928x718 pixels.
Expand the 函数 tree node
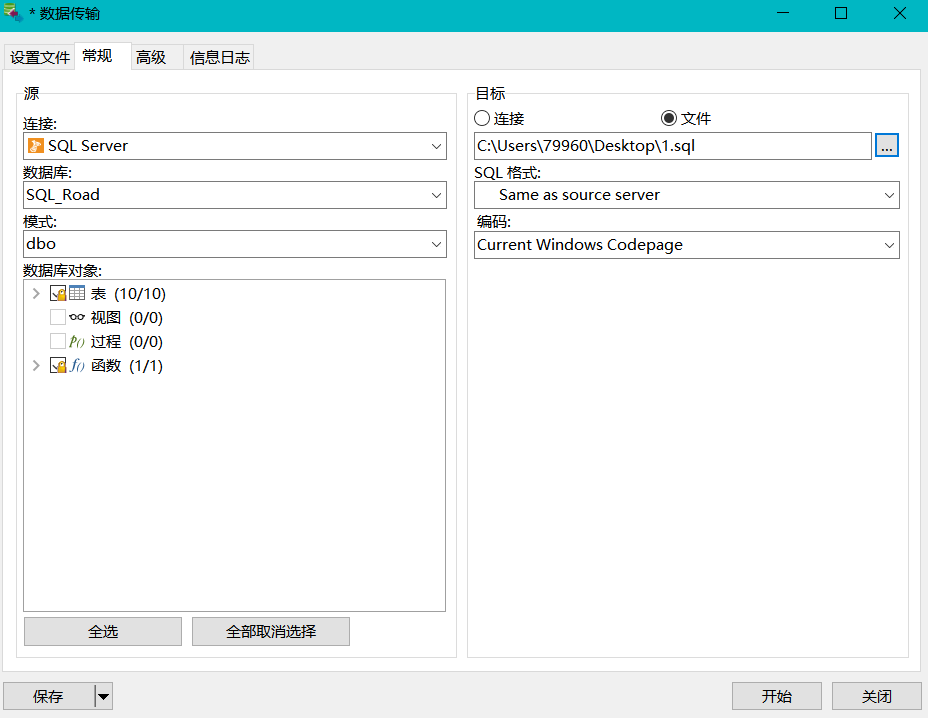(36, 366)
